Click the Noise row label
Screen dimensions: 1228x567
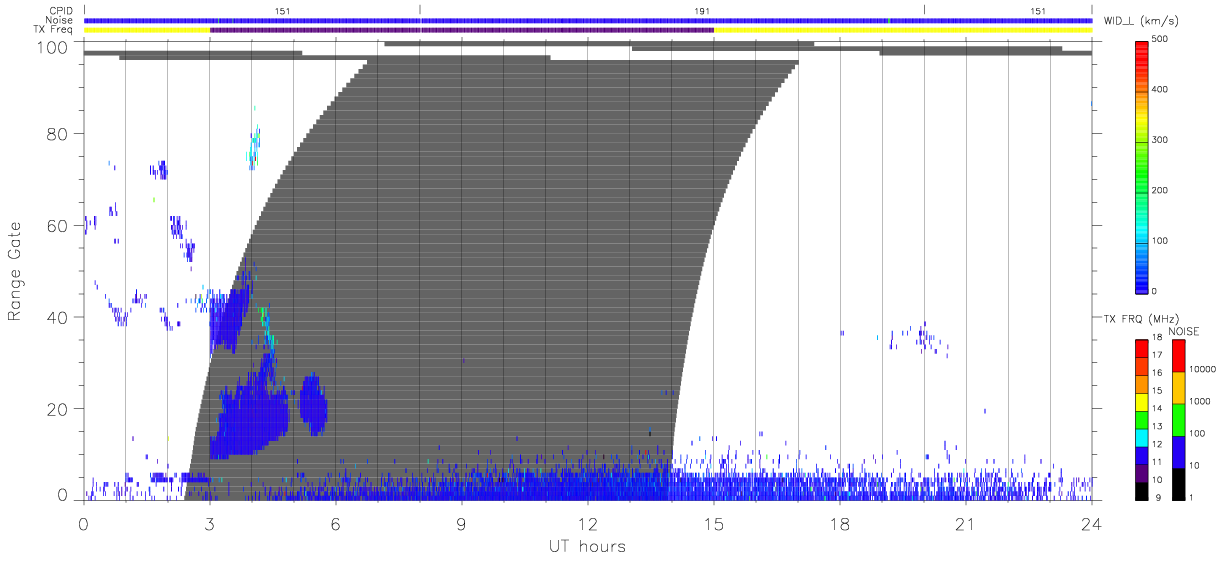coord(59,20)
